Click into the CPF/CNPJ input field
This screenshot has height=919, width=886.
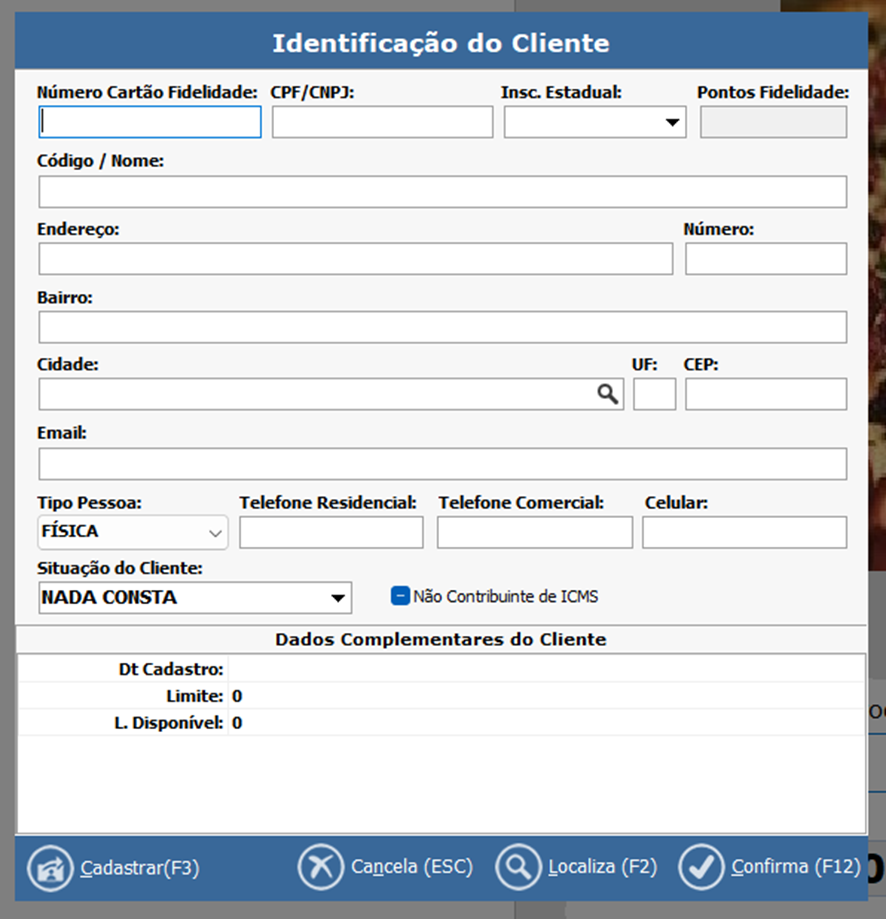click(x=382, y=122)
